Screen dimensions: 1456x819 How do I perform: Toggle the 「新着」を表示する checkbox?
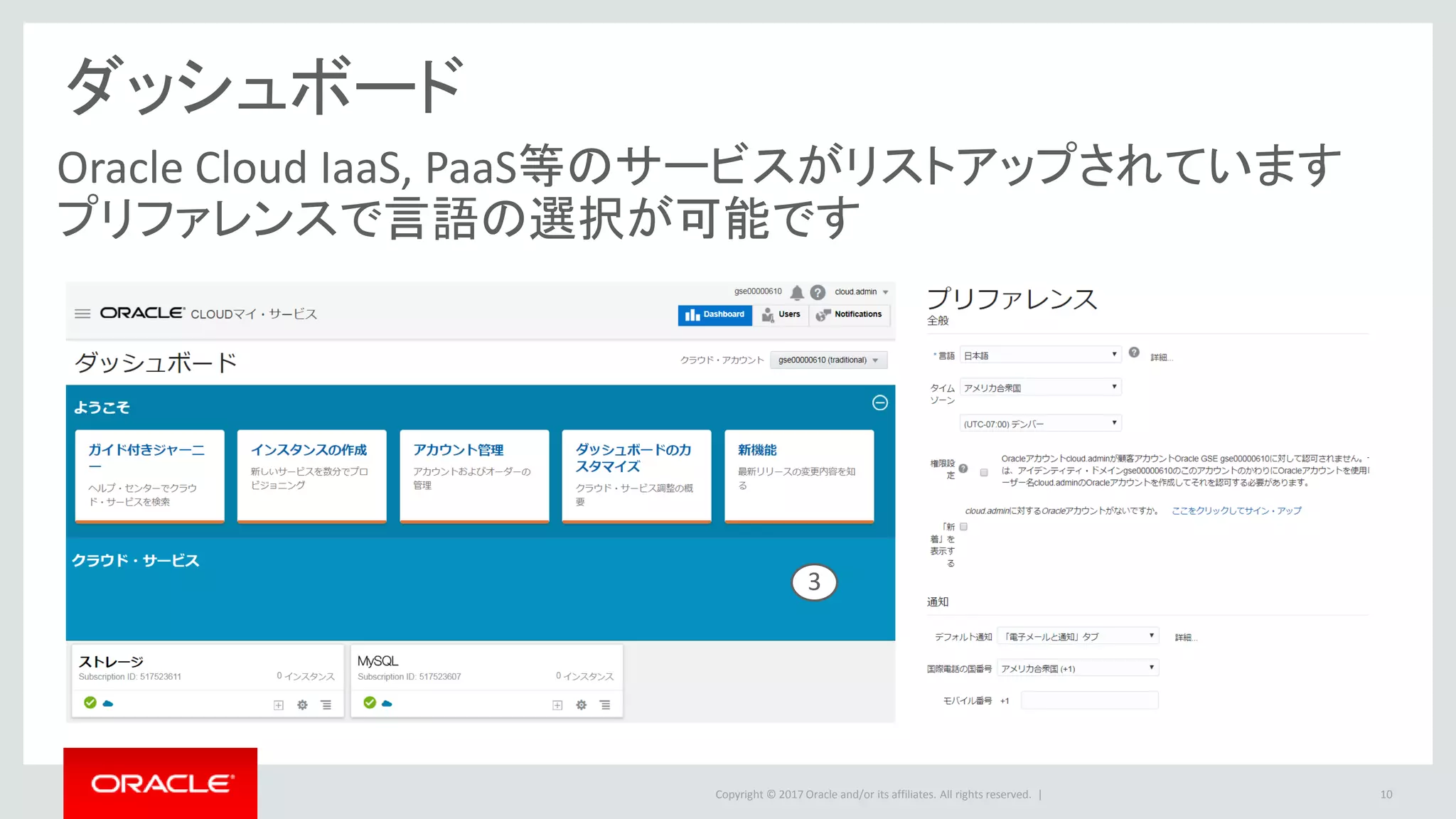pos(964,527)
